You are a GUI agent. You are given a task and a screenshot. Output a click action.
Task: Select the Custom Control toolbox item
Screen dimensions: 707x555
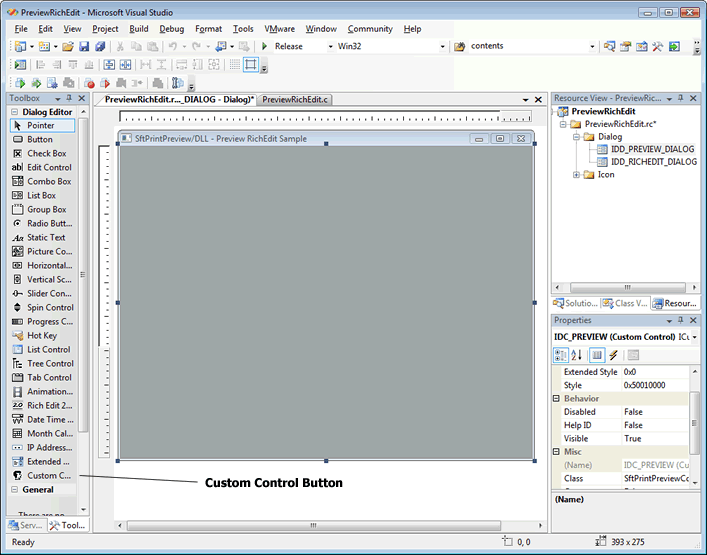click(x=48, y=476)
